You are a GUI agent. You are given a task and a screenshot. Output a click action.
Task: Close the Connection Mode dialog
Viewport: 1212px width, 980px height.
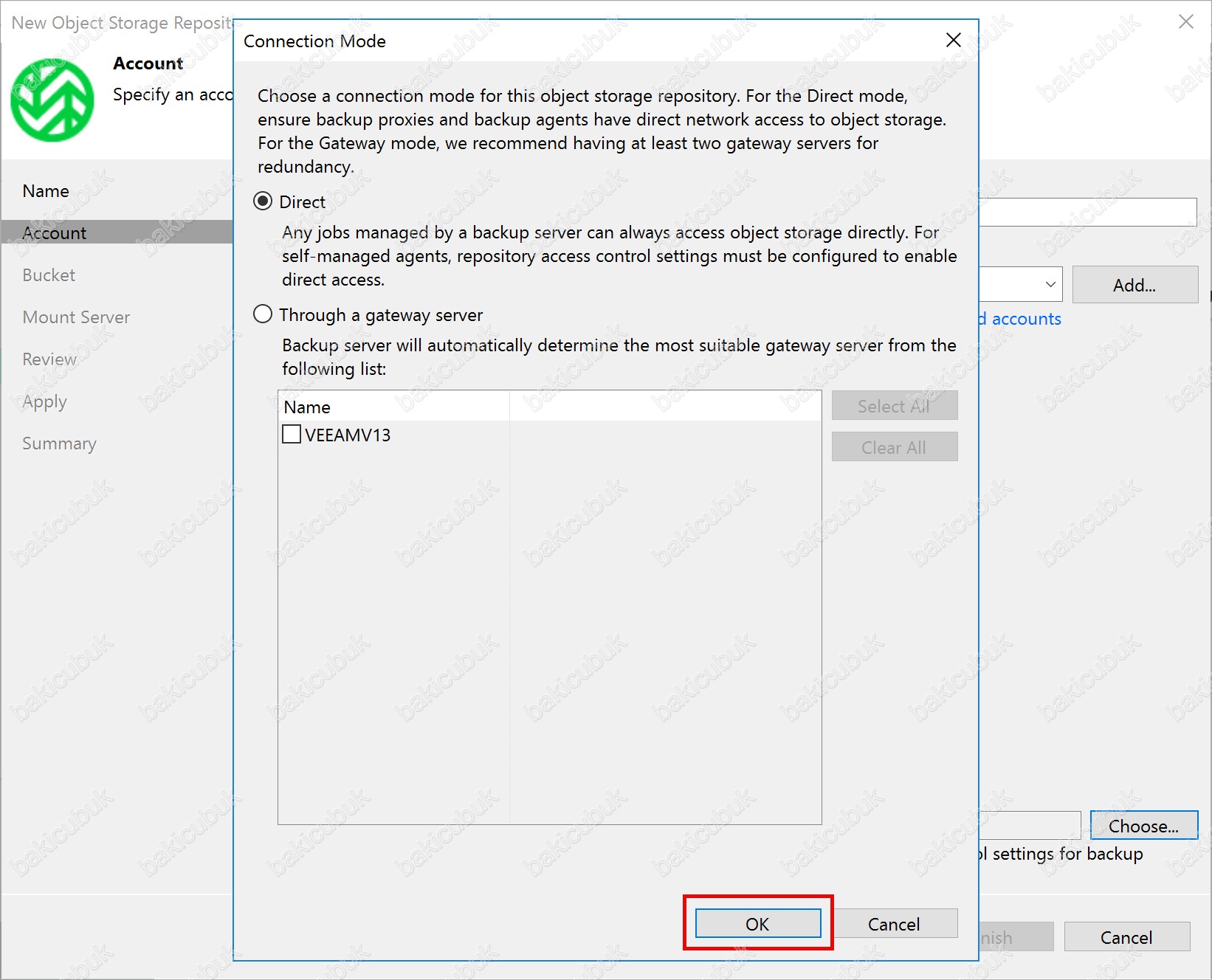tap(953, 40)
